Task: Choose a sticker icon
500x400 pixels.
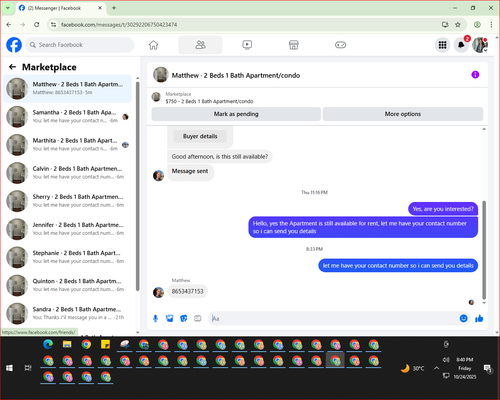Action: click(x=184, y=318)
